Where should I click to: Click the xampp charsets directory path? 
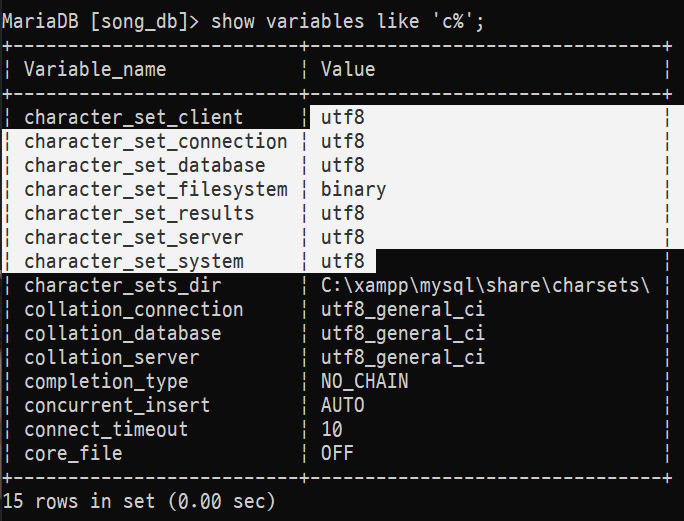pyautogui.click(x=485, y=285)
